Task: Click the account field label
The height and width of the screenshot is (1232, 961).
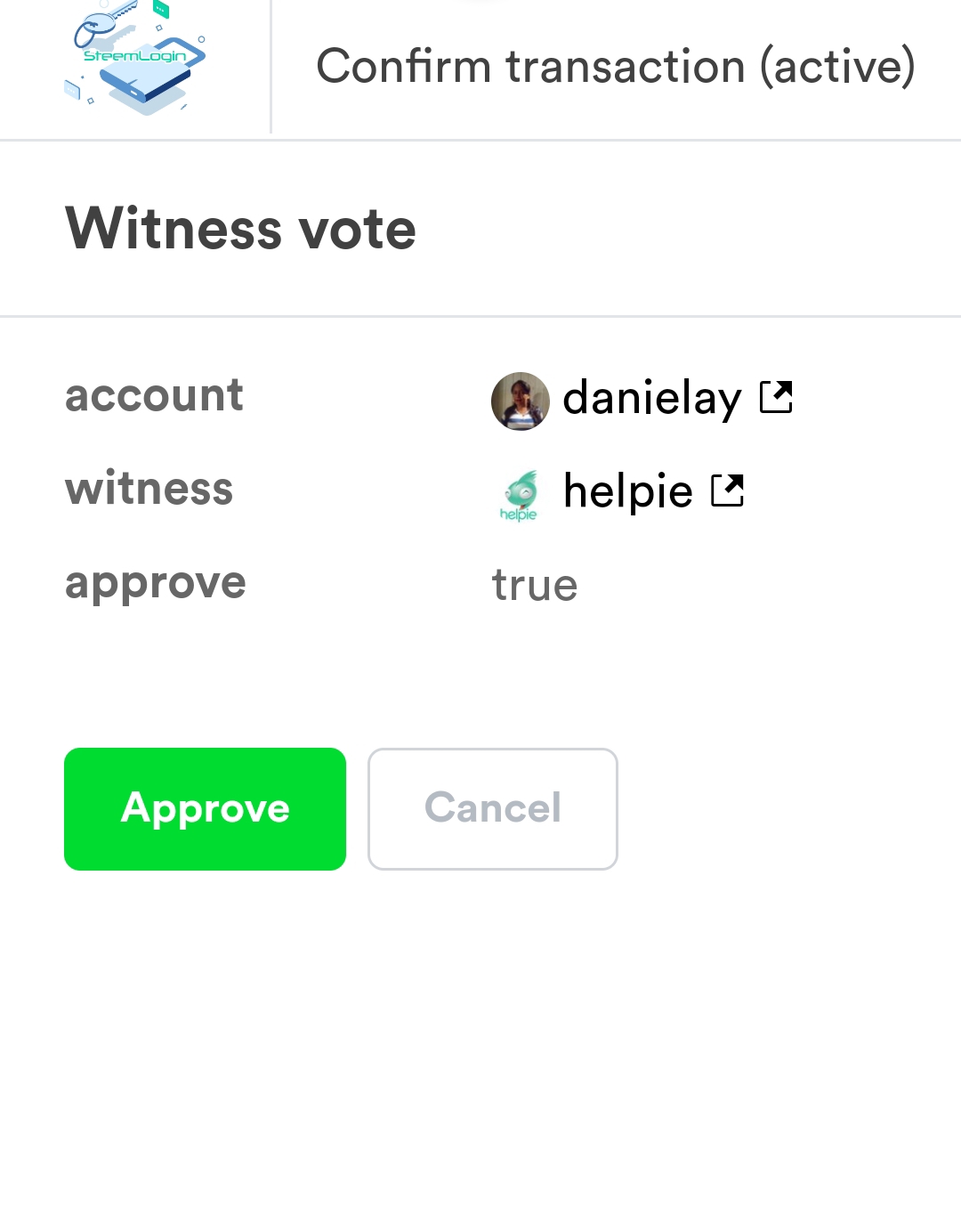Action: click(x=154, y=395)
